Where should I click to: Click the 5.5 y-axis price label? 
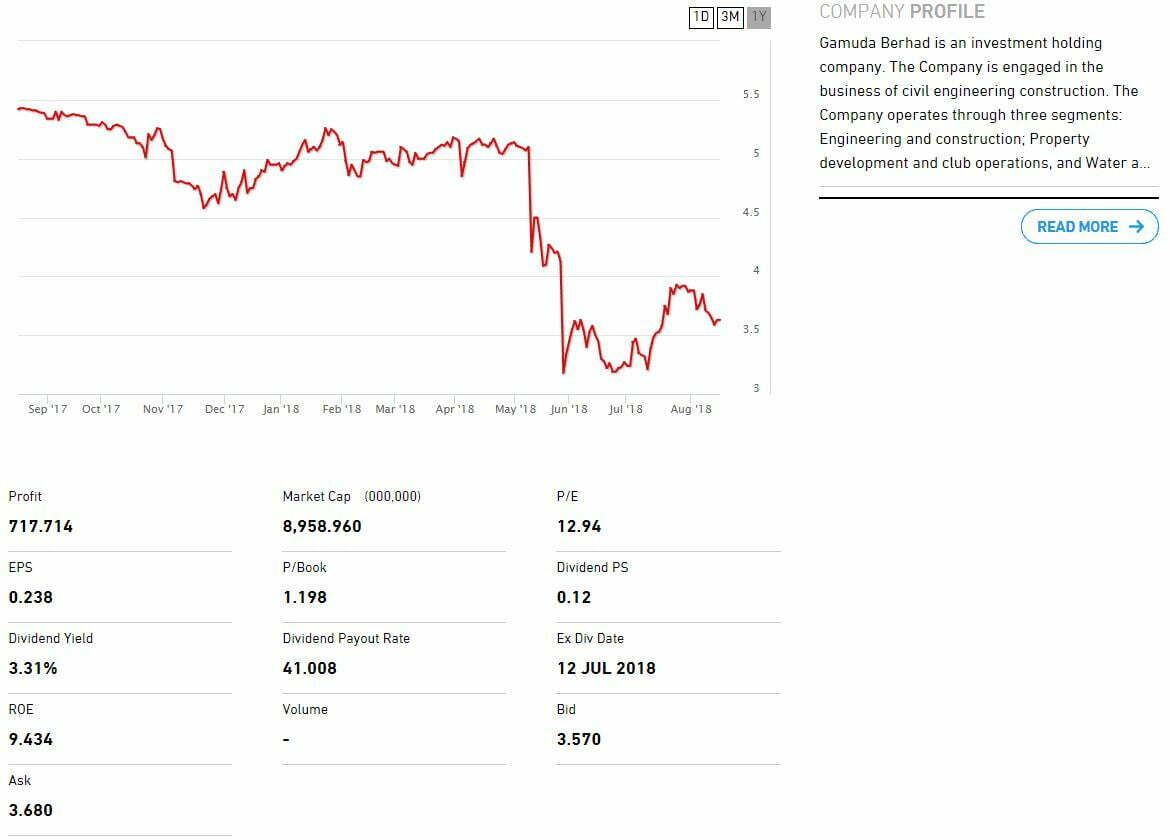point(751,95)
